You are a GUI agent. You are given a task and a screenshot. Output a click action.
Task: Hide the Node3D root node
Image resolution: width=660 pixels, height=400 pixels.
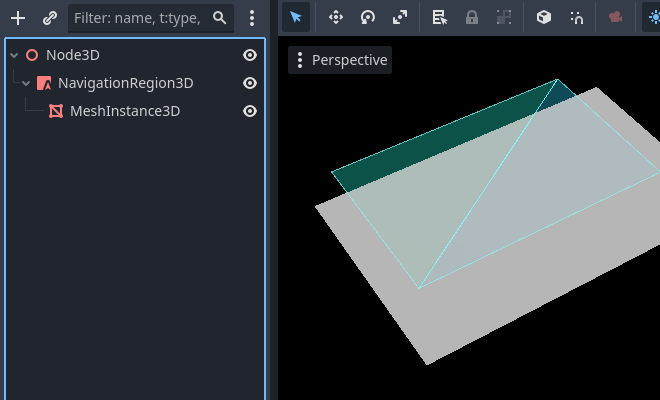[250, 56]
